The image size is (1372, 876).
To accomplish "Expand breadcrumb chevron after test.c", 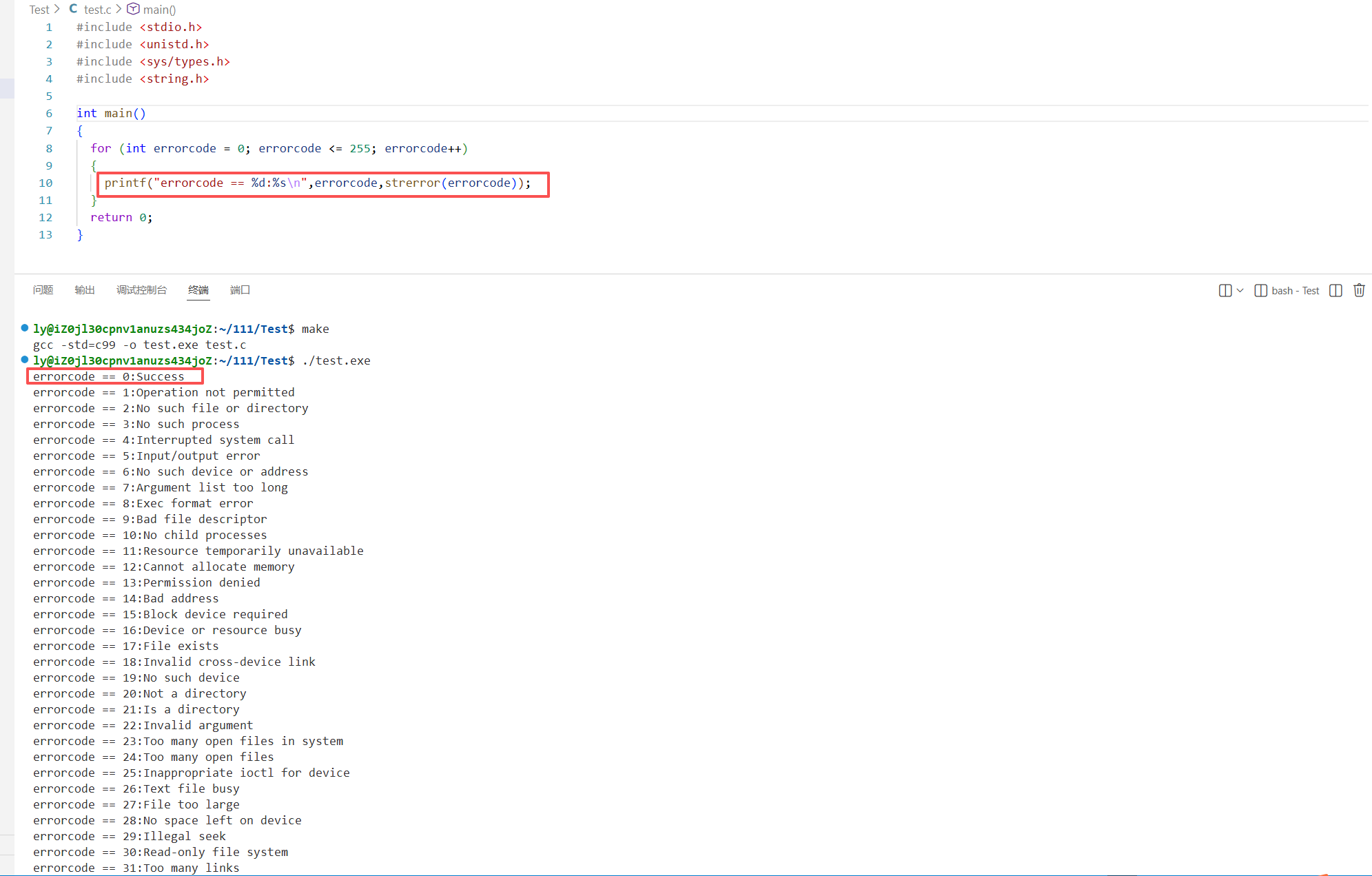I will pos(119,9).
